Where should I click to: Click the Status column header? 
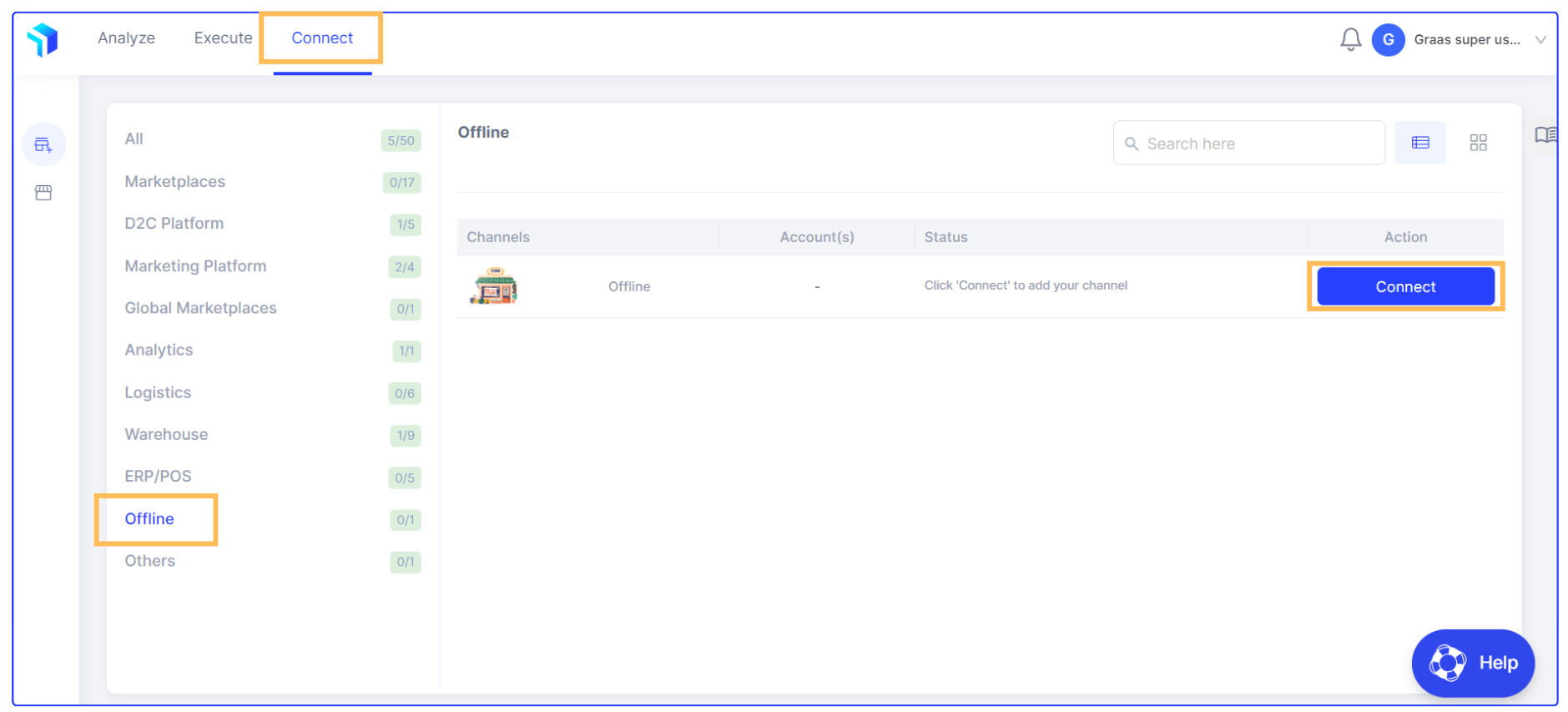945,237
